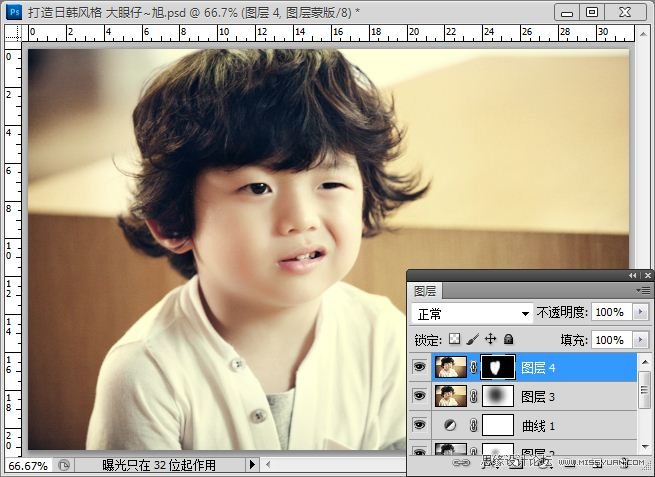This screenshot has width=655, height=477.
Task: Collapse the layers panel with double-arrow icon
Action: pyautogui.click(x=633, y=275)
